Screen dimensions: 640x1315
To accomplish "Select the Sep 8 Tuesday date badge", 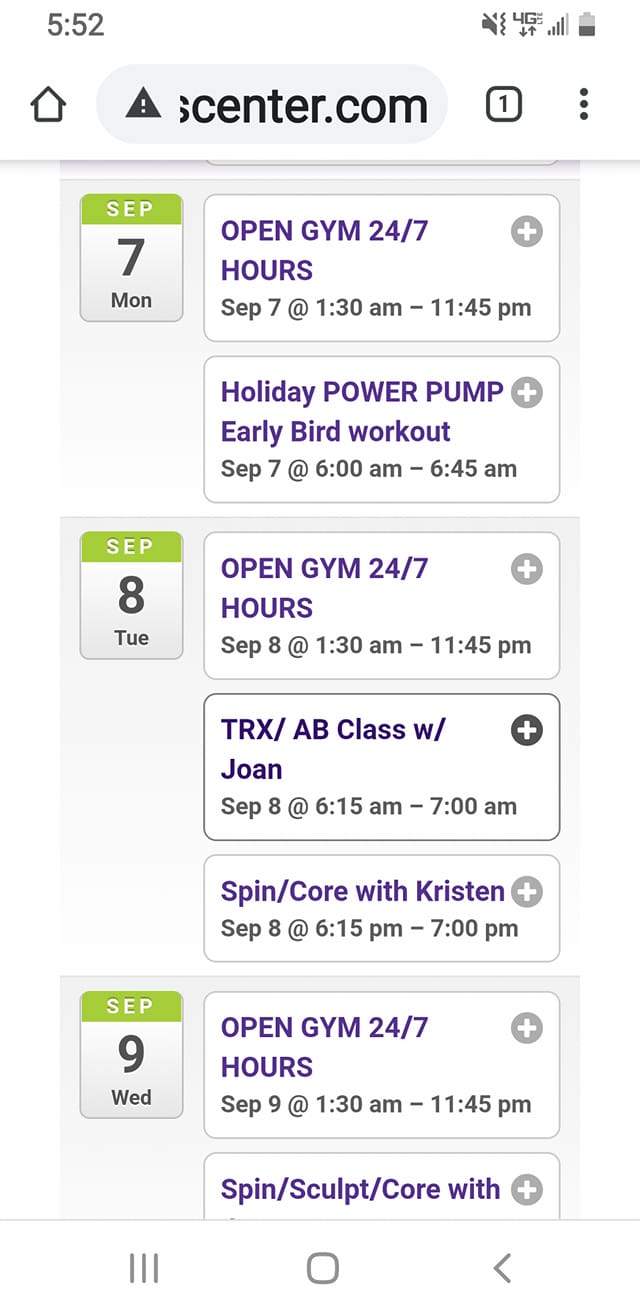I will point(131,596).
